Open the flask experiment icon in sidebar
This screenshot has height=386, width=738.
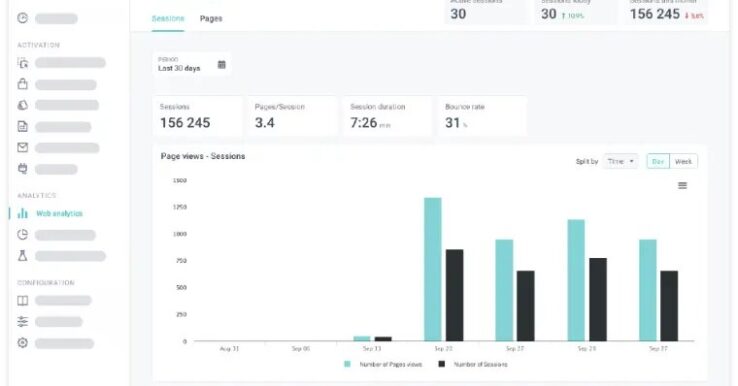(23, 256)
